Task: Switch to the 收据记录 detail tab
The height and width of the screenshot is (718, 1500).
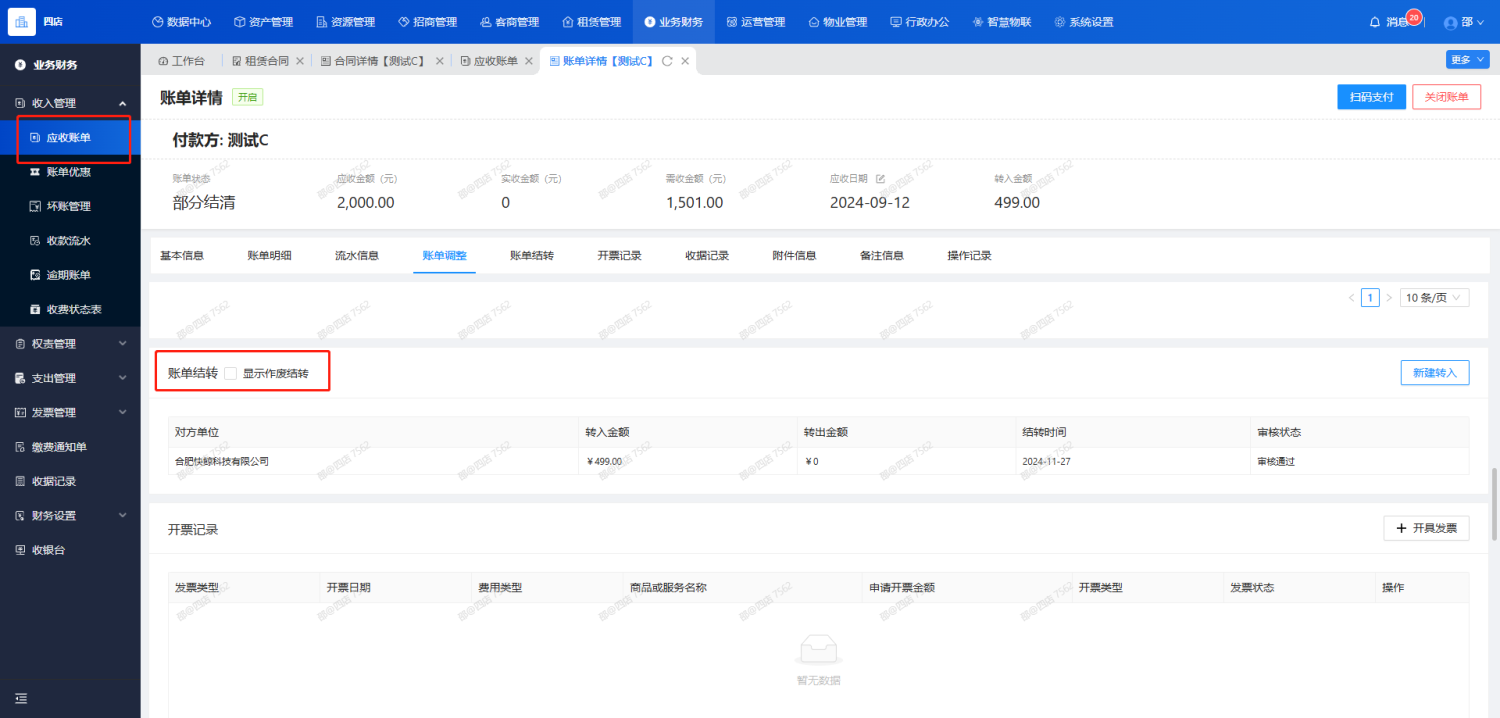Action: tap(707, 256)
